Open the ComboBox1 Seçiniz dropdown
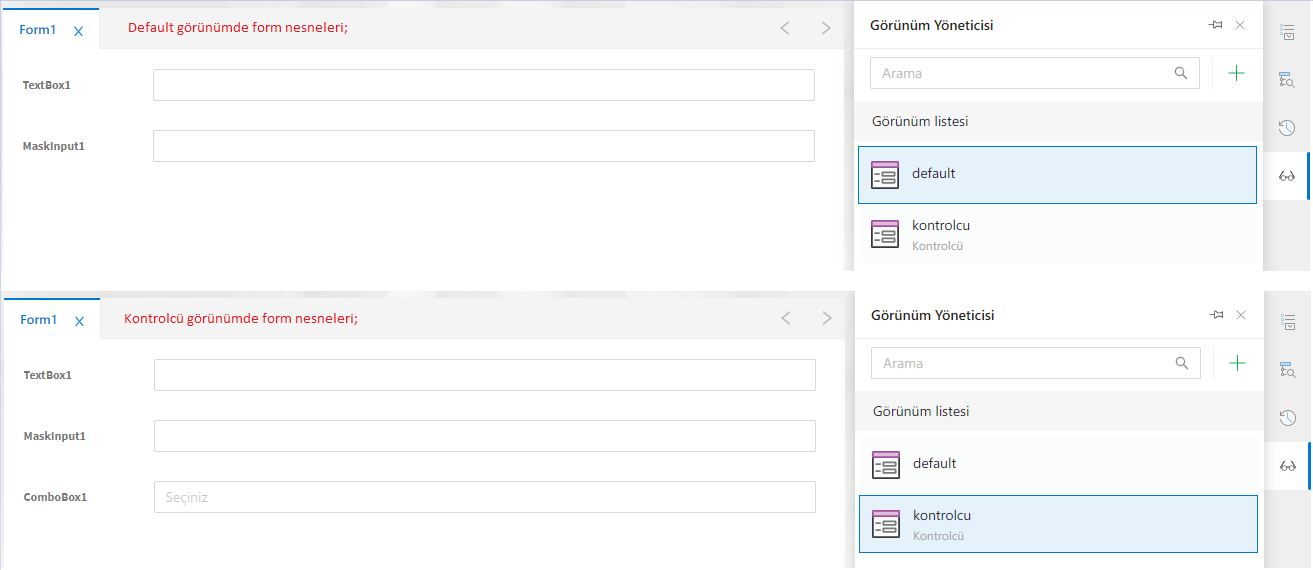The height and width of the screenshot is (570, 1313). coord(484,497)
